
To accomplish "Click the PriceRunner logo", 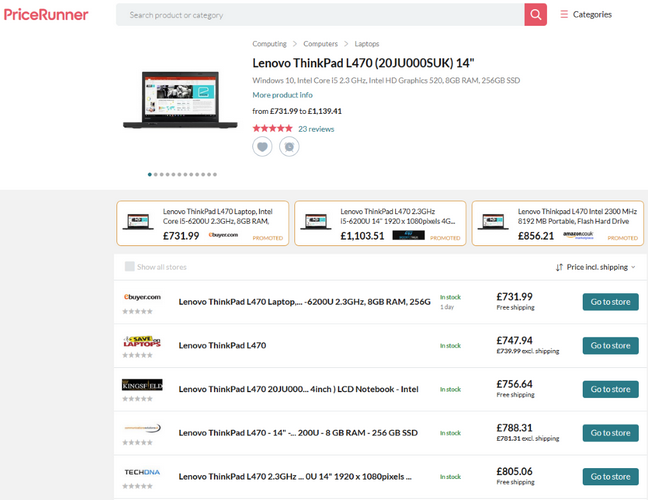I will point(46,15).
